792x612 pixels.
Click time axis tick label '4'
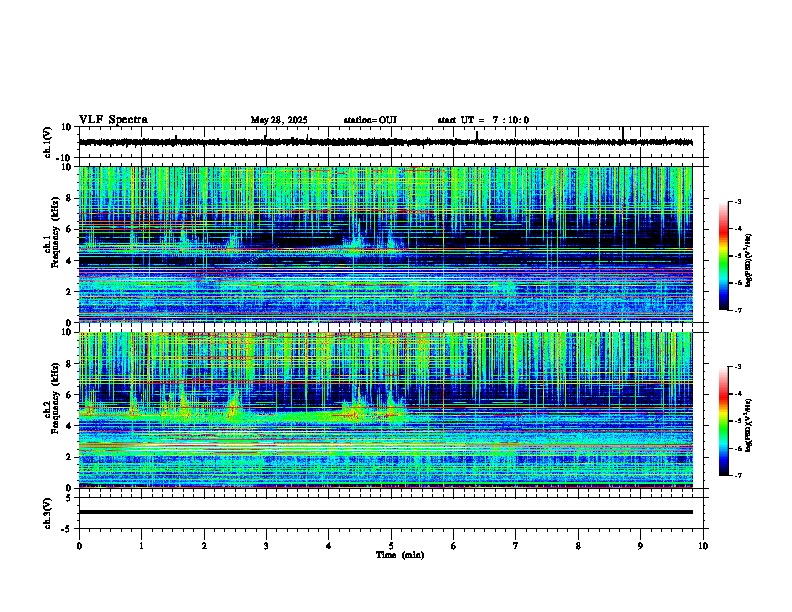(x=329, y=546)
